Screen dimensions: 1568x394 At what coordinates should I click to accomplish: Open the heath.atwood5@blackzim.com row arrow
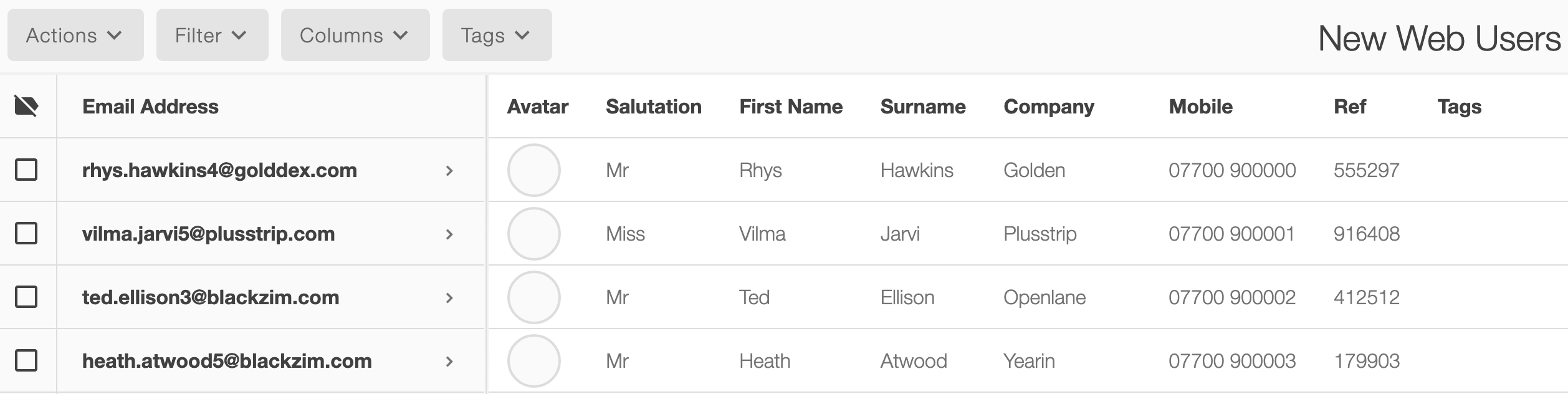(449, 362)
